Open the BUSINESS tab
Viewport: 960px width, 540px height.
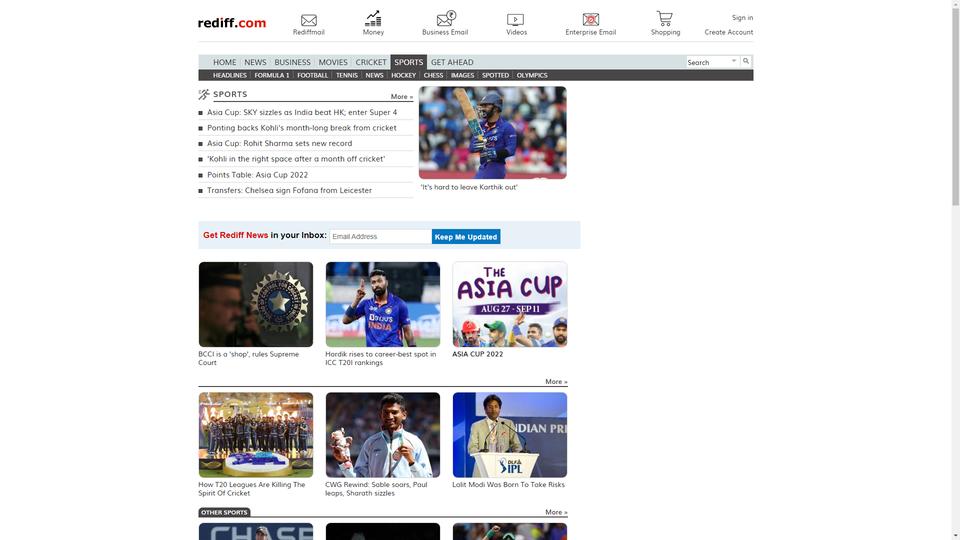pos(293,62)
